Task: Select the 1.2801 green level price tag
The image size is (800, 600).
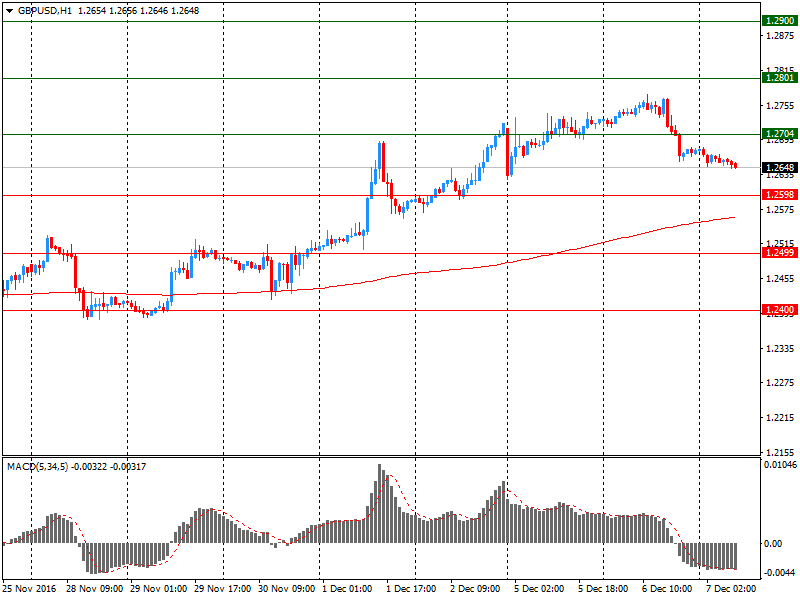Action: pyautogui.click(x=779, y=78)
